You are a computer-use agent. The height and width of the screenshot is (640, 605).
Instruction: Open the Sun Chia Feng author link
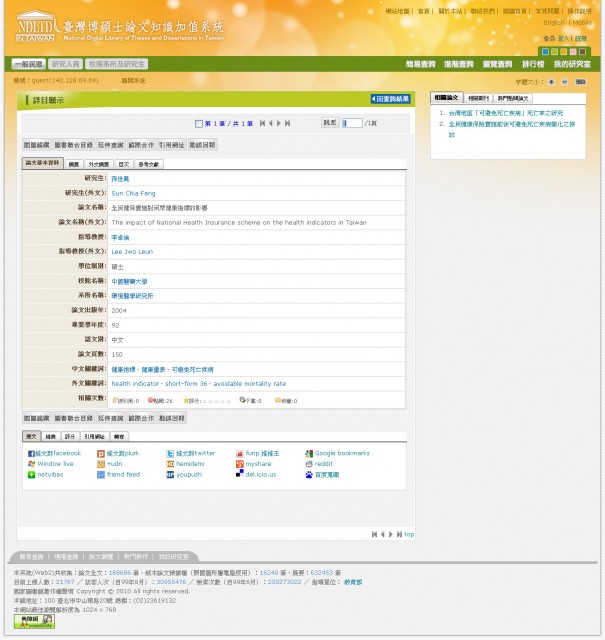(133, 193)
